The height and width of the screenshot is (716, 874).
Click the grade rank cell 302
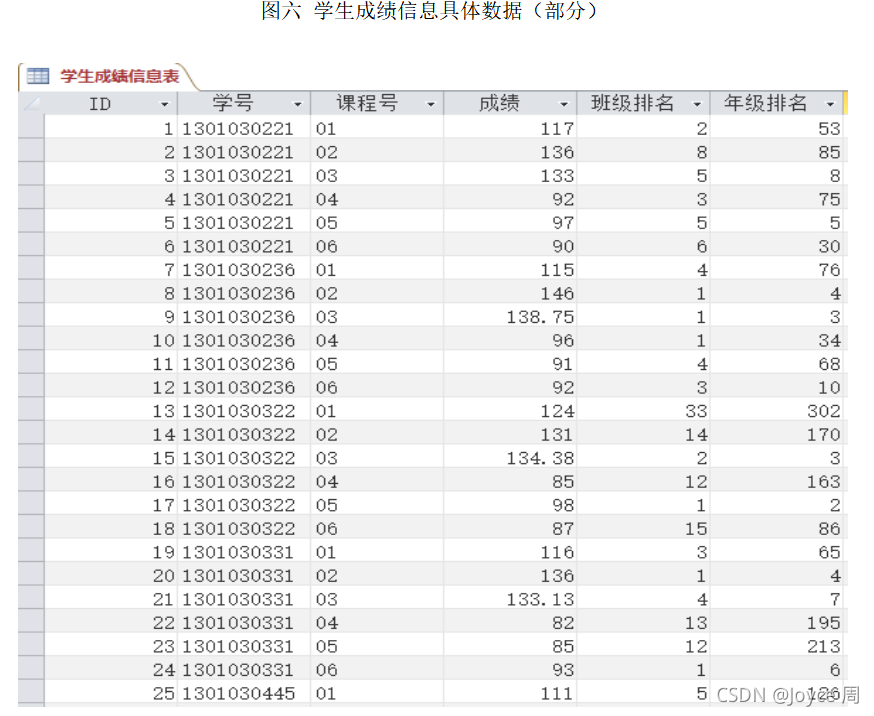pyautogui.click(x=777, y=410)
